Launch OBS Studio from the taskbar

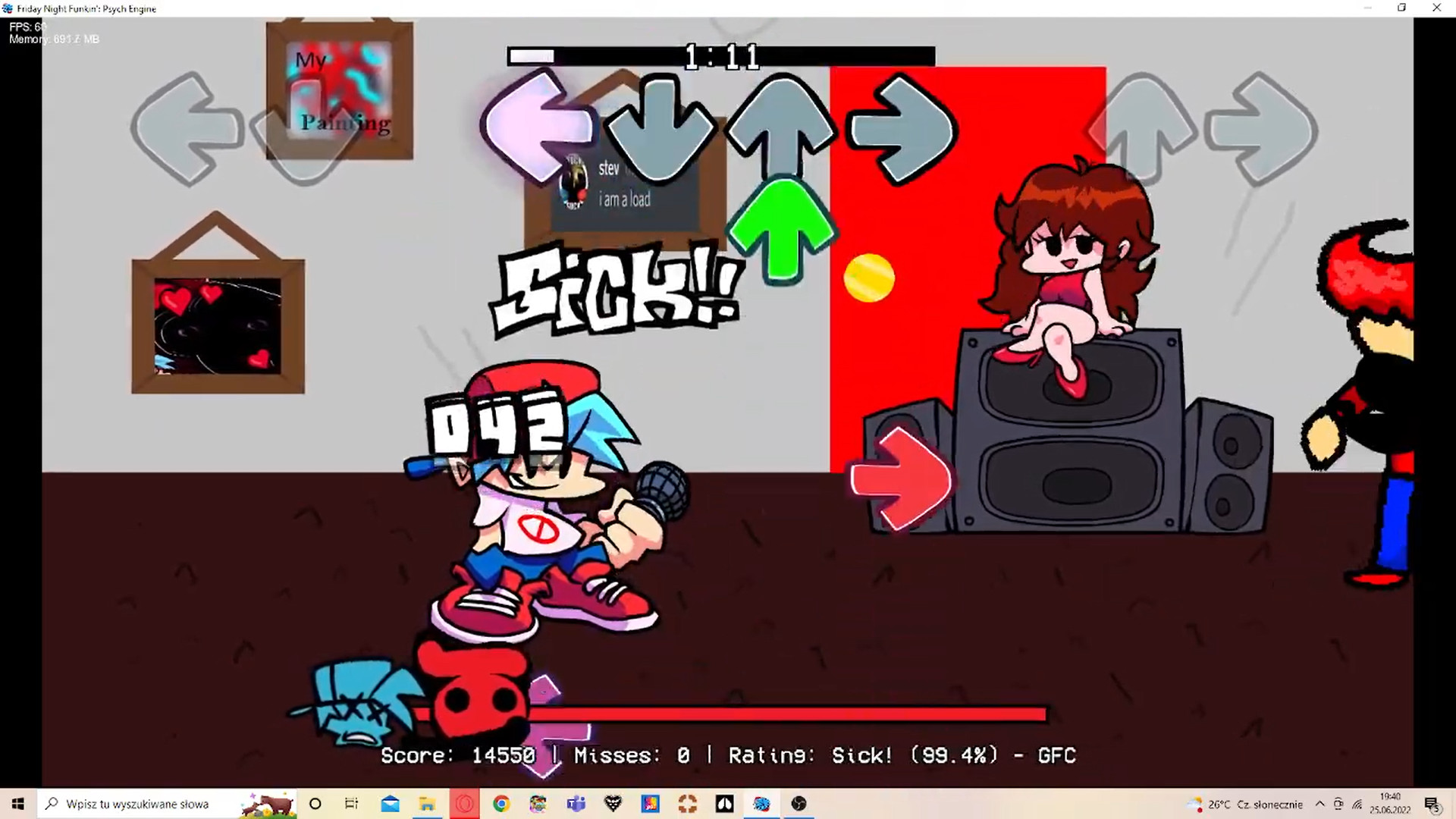click(799, 804)
